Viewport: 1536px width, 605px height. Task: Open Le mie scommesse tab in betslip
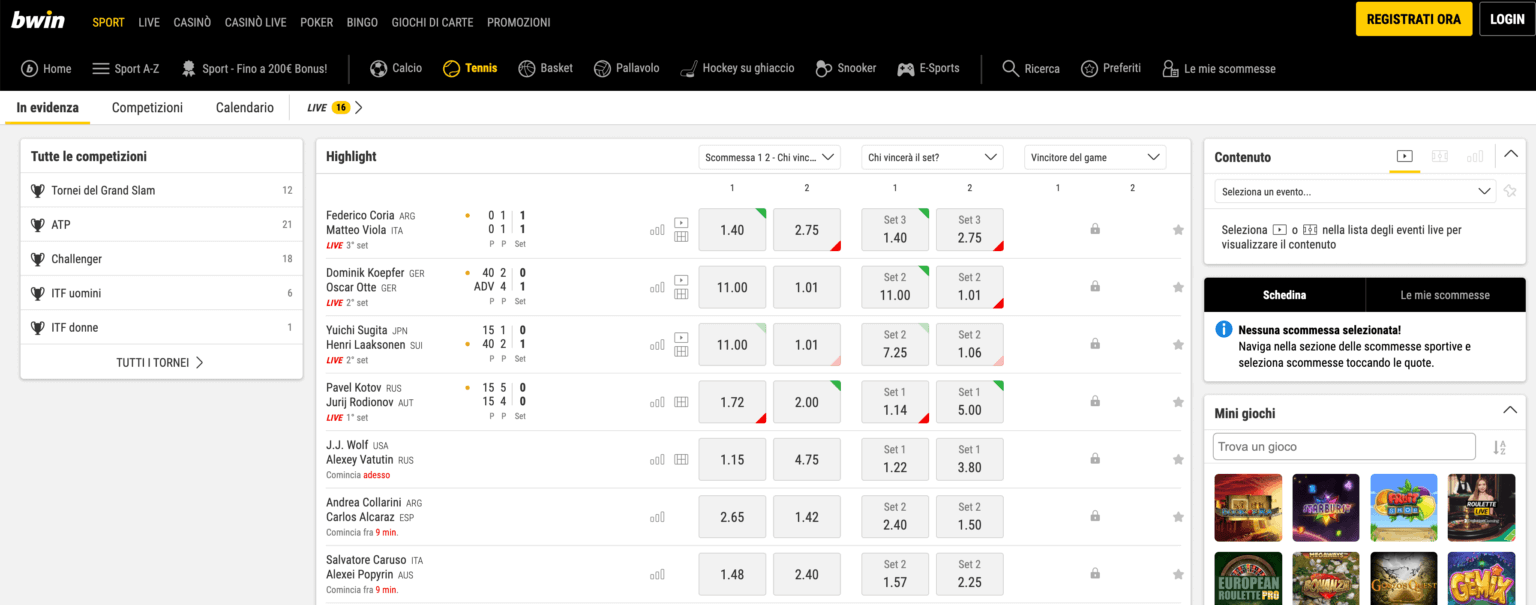(1445, 295)
